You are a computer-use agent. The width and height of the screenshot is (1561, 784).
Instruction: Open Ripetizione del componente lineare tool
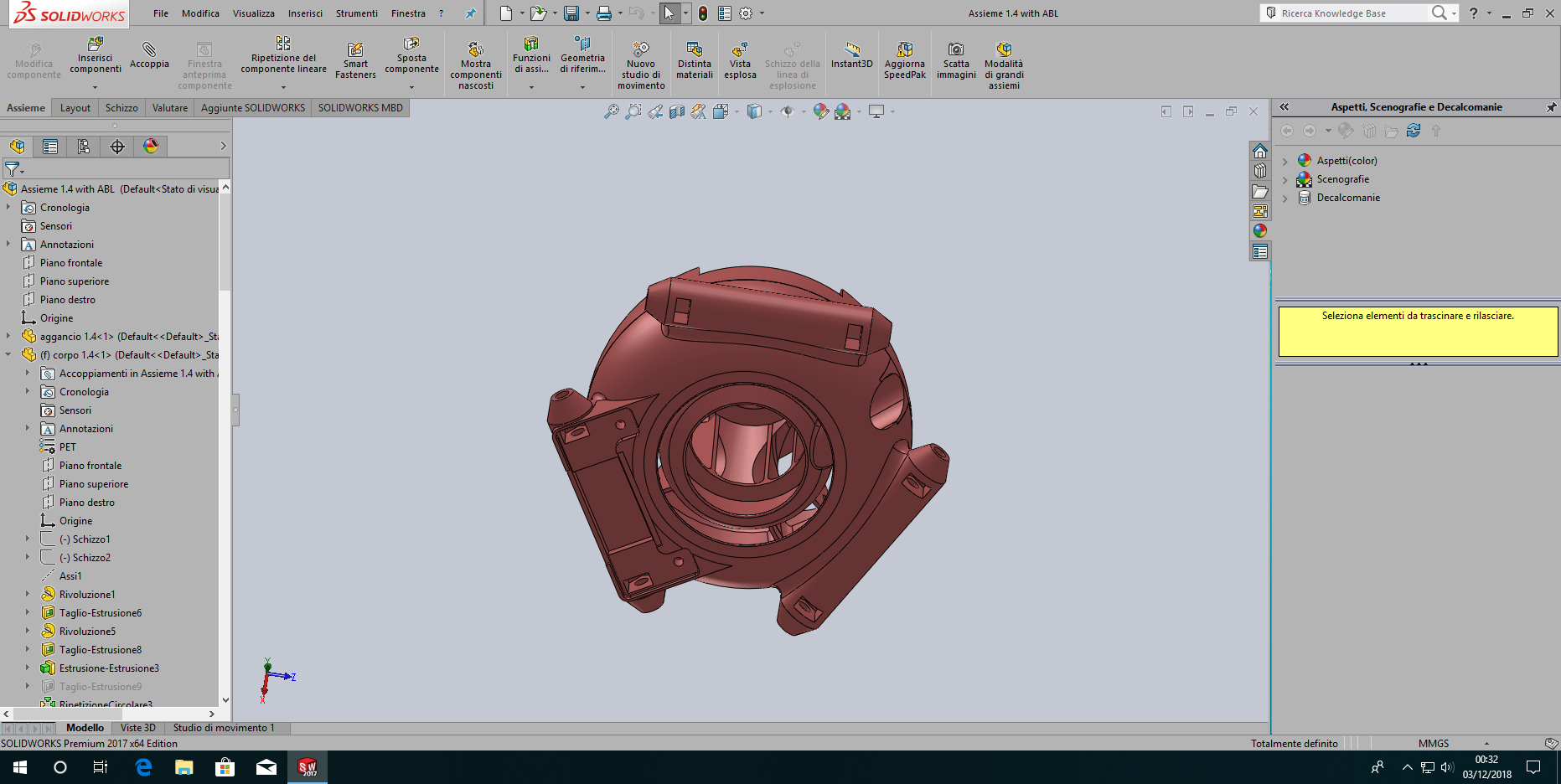tap(283, 55)
